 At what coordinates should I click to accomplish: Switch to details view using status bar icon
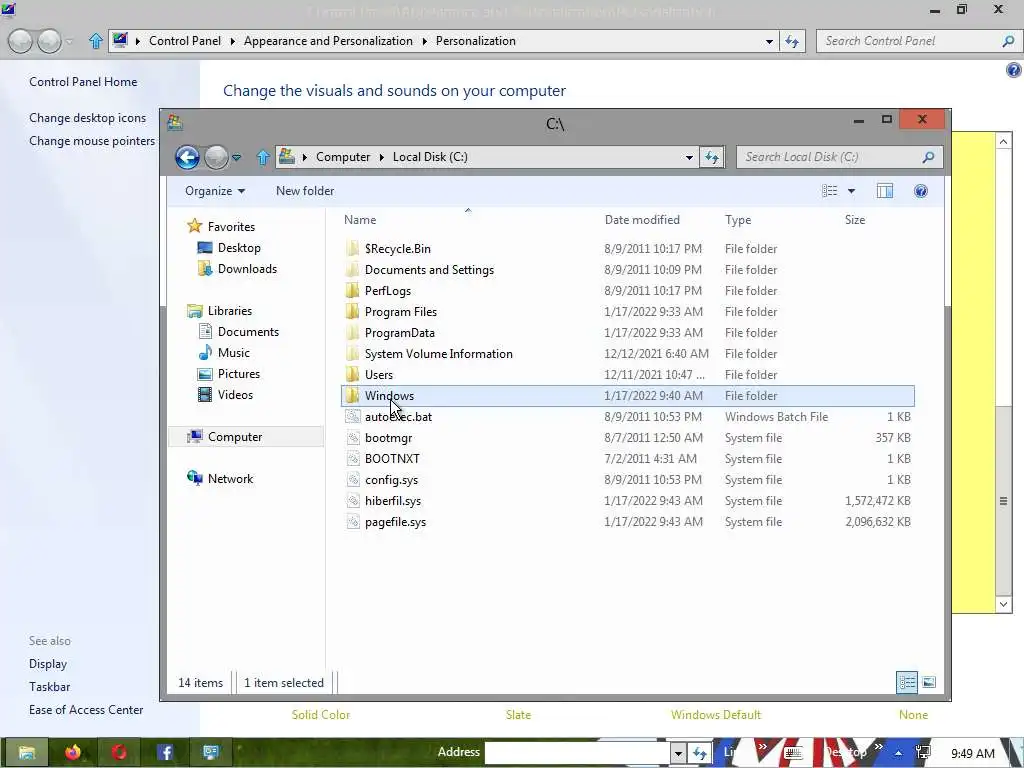[x=907, y=682]
